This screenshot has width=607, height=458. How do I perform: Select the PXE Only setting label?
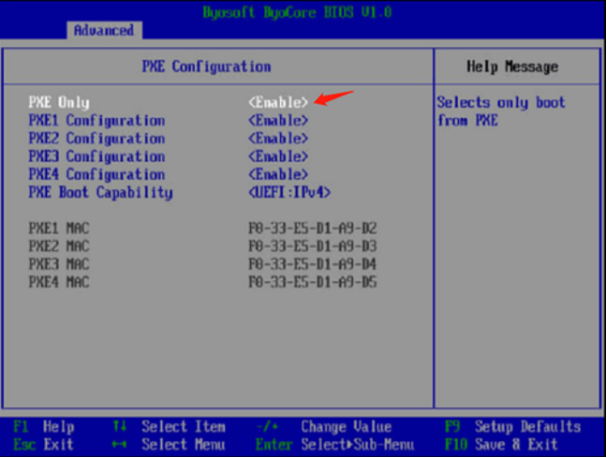point(58,102)
